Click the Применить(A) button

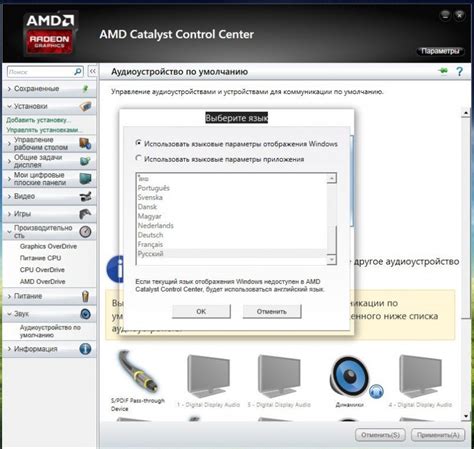point(438,435)
